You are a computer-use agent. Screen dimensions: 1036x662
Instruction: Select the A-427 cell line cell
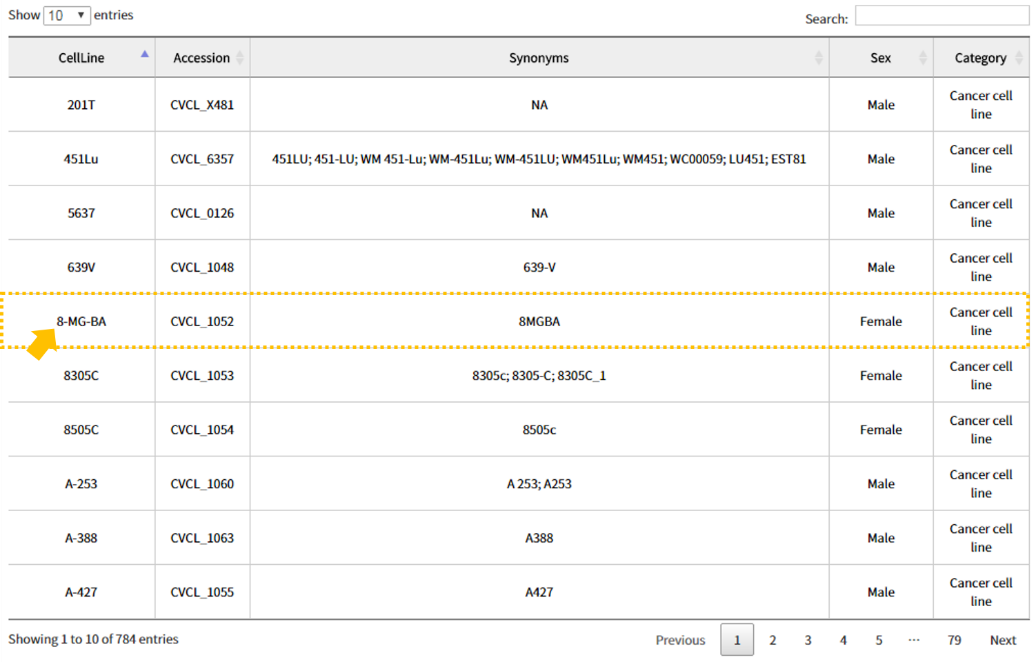(x=81, y=593)
